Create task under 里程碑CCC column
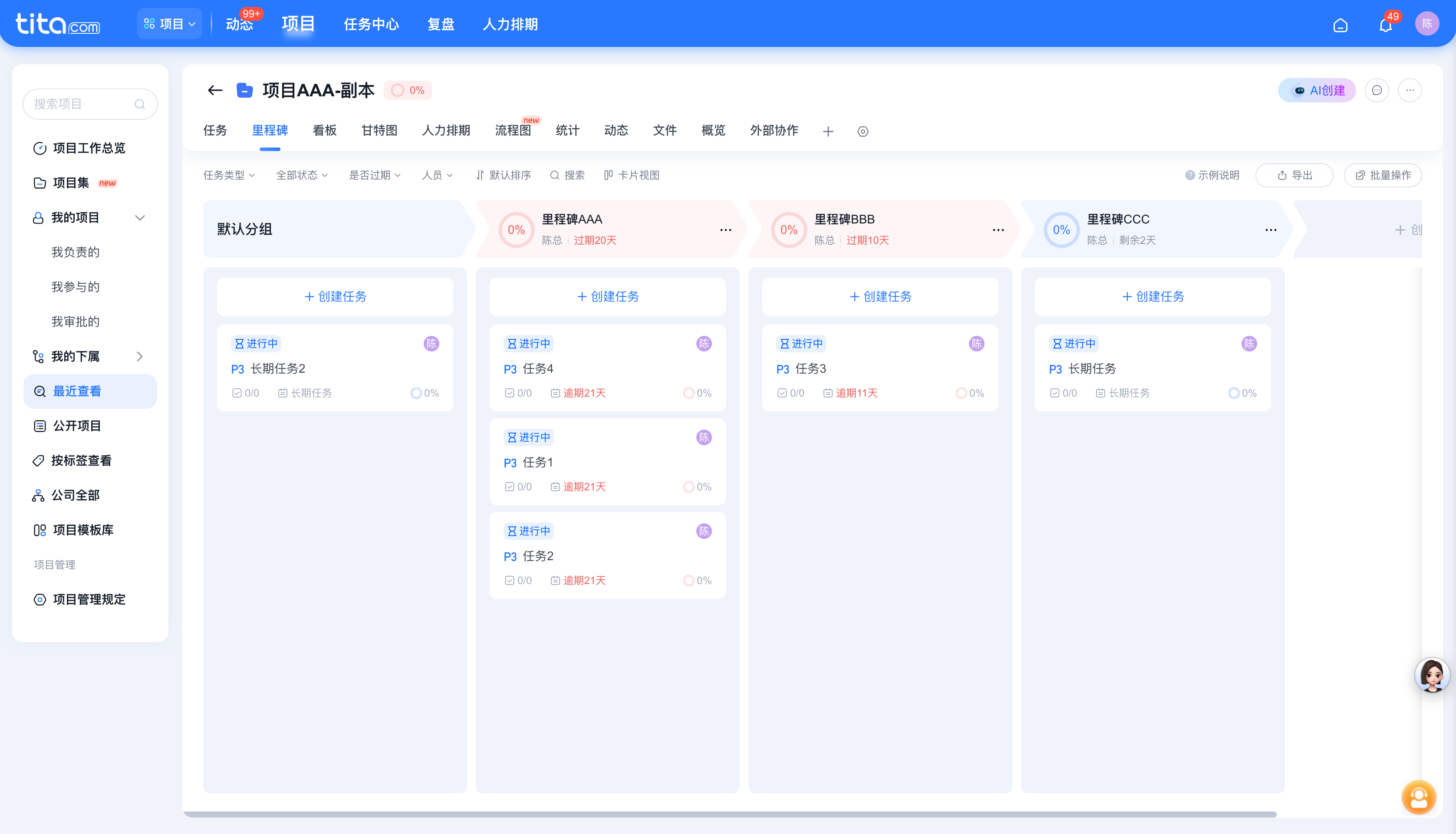The height and width of the screenshot is (834, 1456). point(1152,296)
